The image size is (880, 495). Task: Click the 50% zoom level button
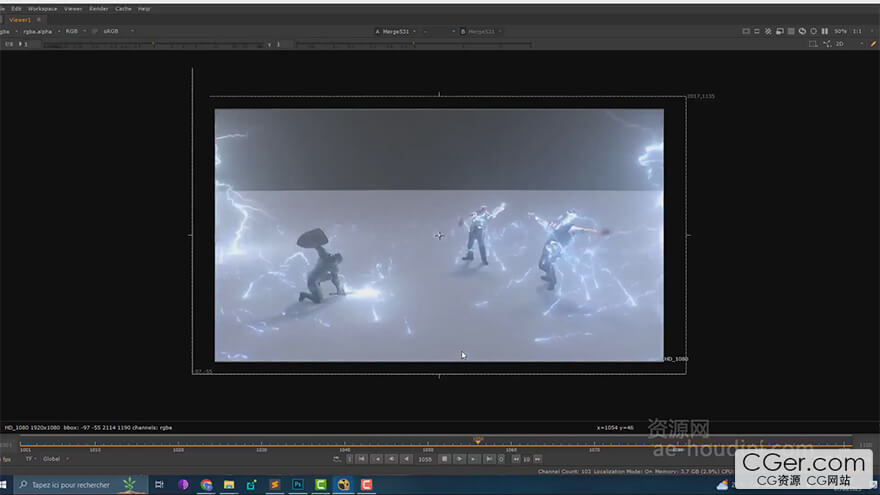point(840,31)
